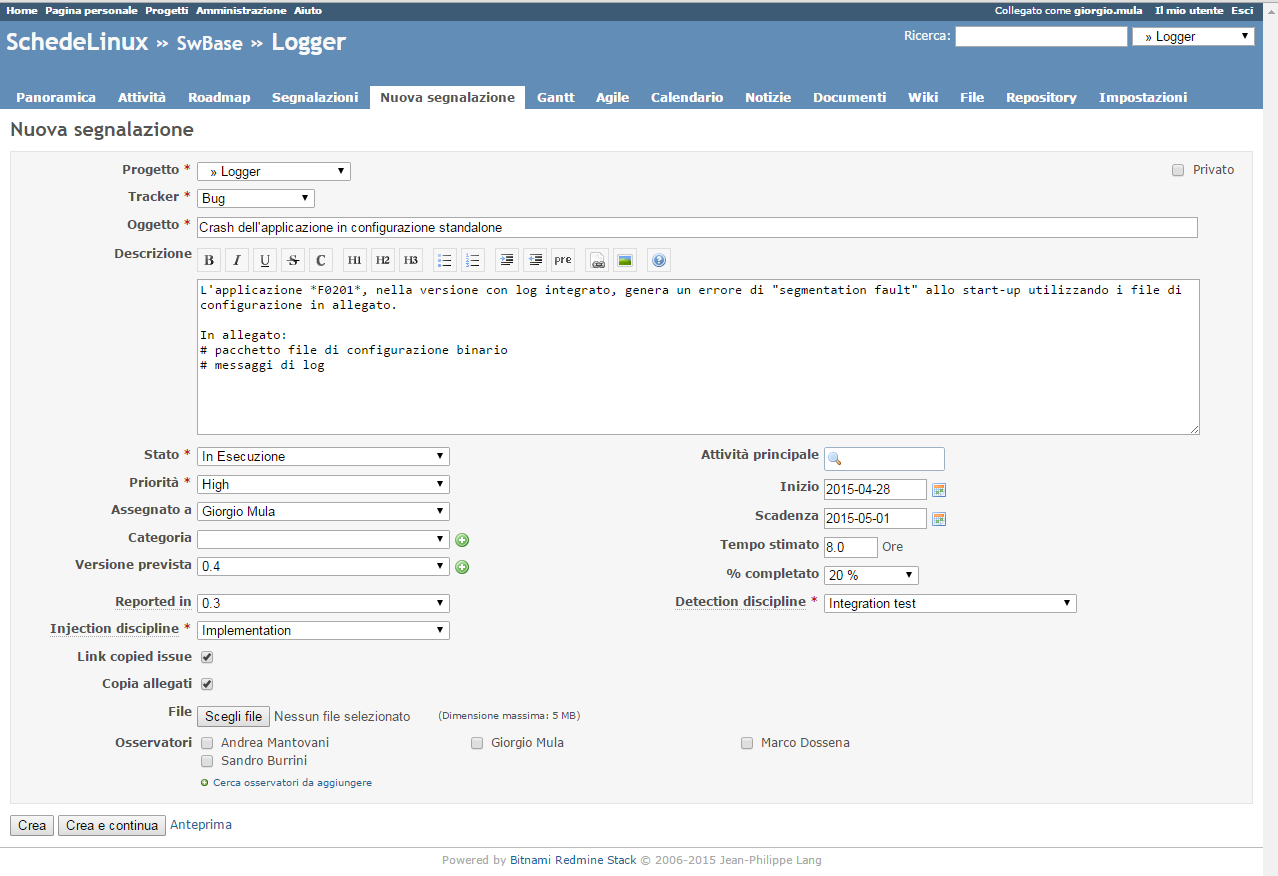Open the Wiki tab
The width and height of the screenshot is (1278, 876).
click(x=923, y=97)
